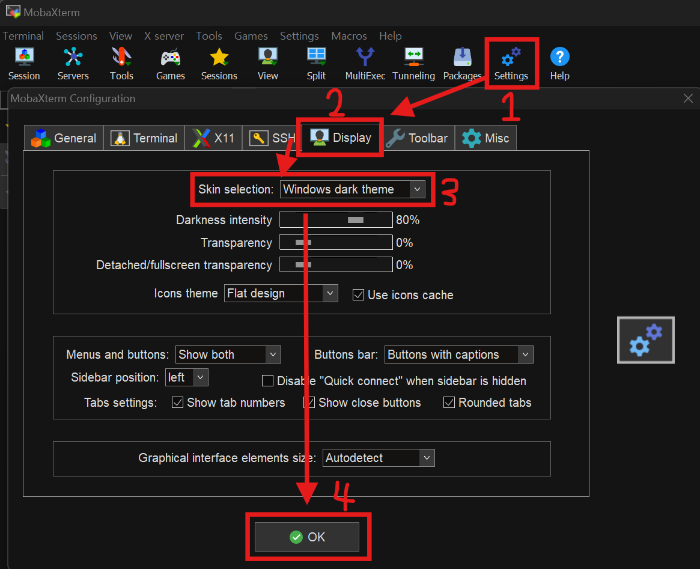Open the Settings menu
This screenshot has width=700, height=569.
(x=299, y=36)
